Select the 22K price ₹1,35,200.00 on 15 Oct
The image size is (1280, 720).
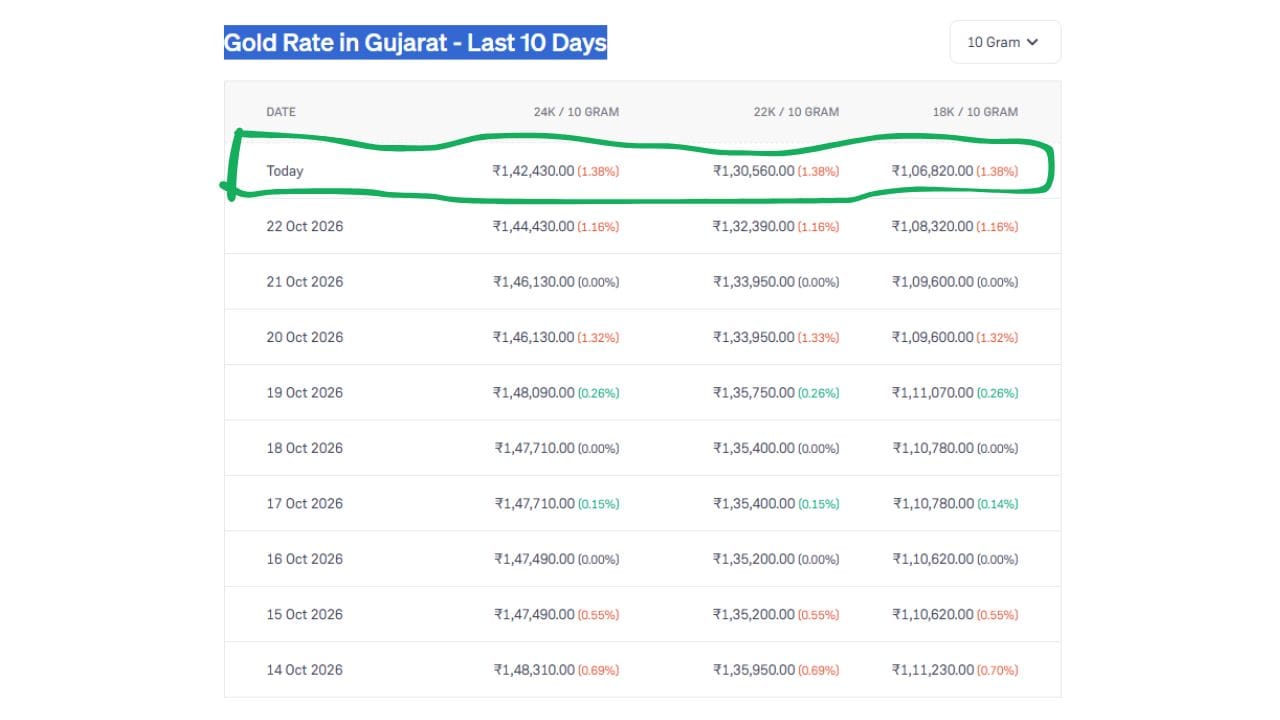[x=754, y=615]
